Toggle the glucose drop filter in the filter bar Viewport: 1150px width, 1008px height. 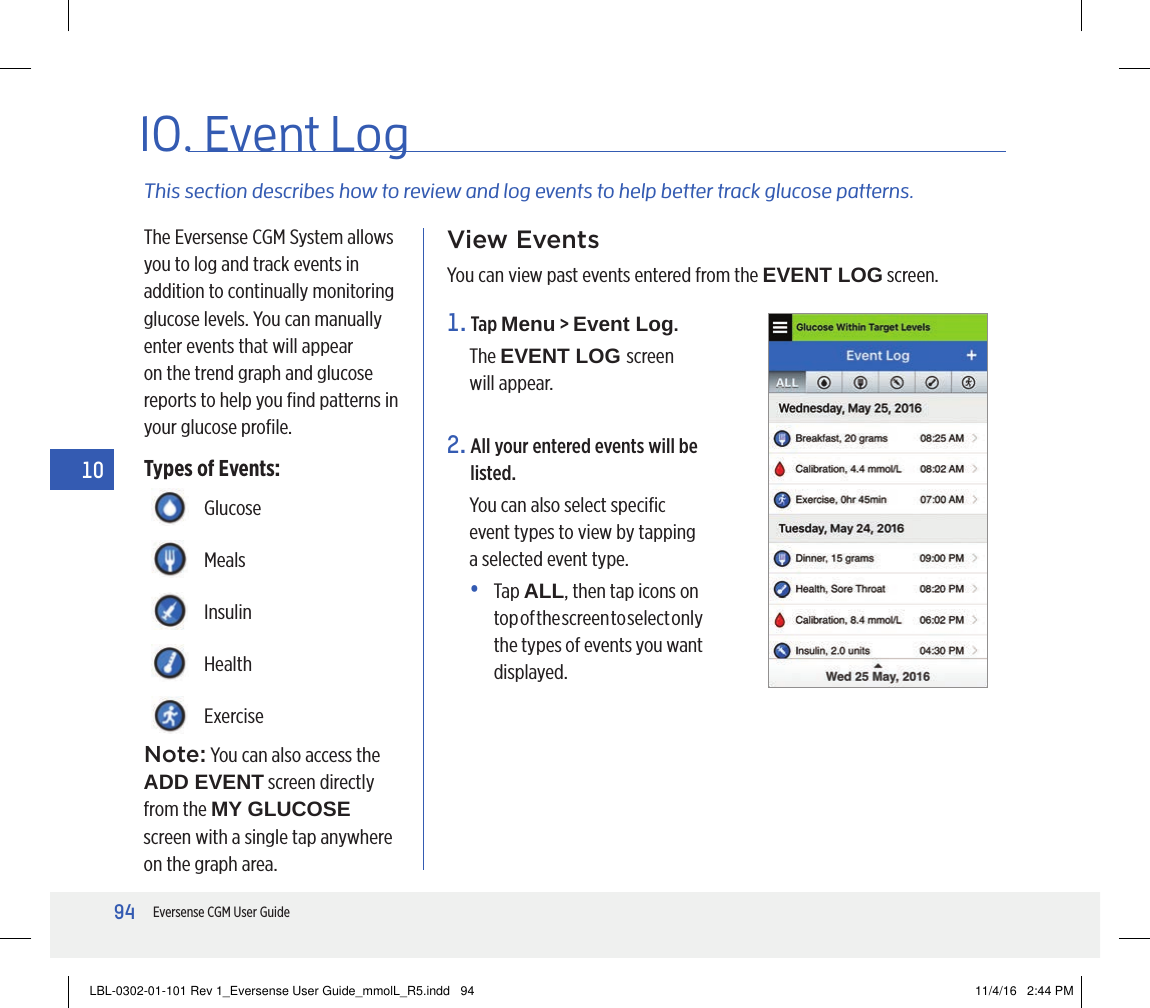(824, 382)
